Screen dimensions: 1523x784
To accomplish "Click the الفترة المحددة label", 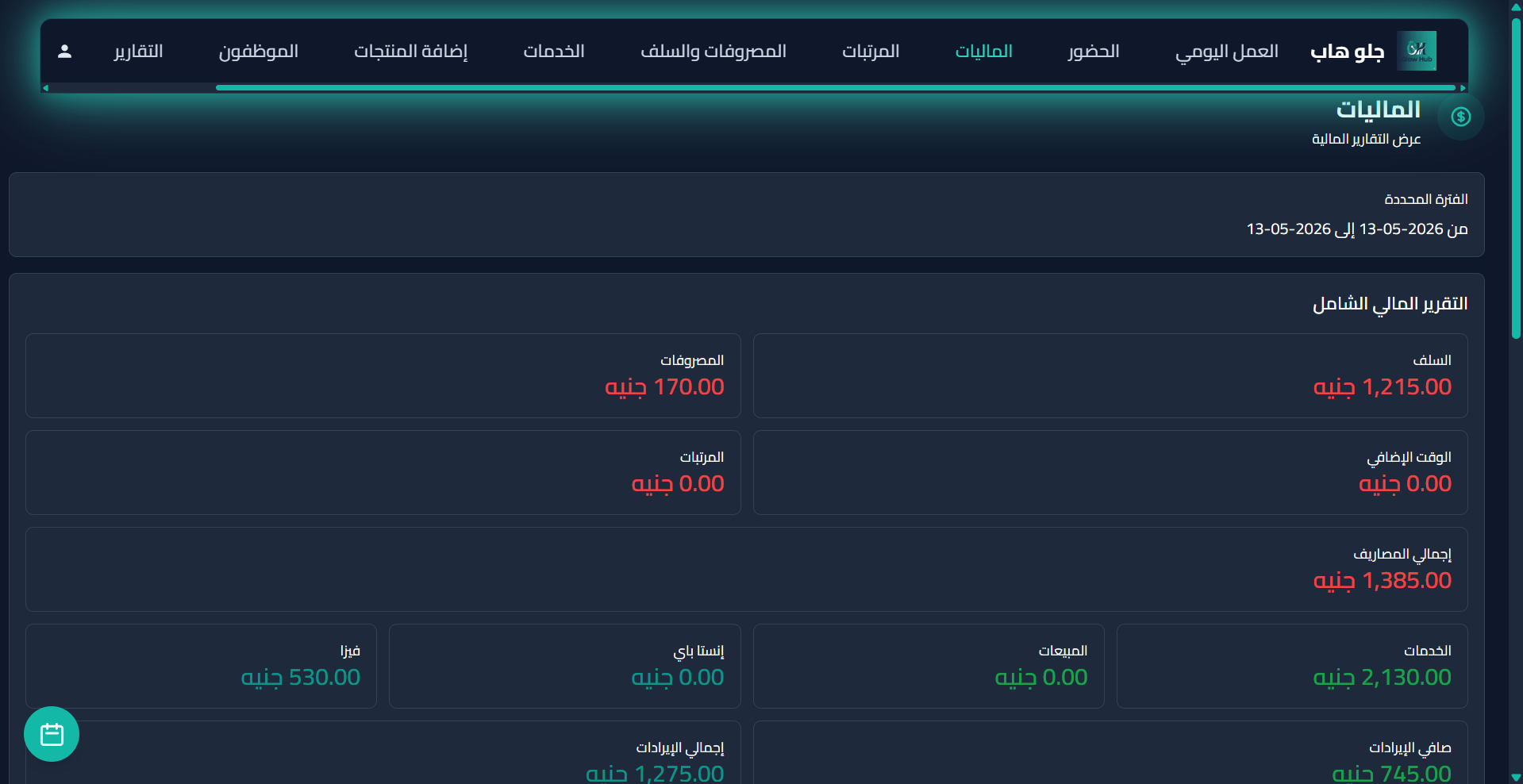I will pos(1426,199).
